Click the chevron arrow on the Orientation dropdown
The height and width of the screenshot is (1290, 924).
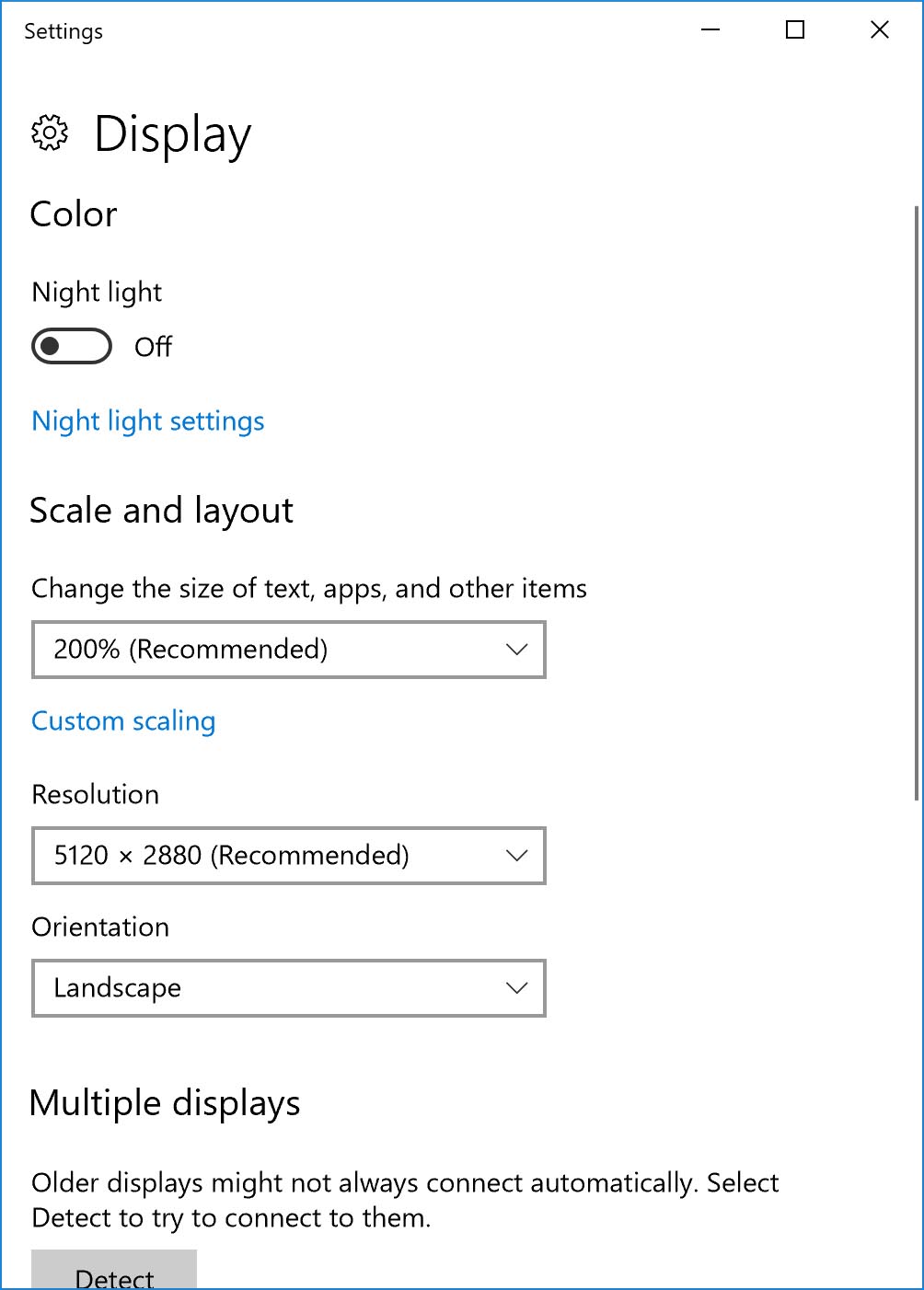pos(517,988)
